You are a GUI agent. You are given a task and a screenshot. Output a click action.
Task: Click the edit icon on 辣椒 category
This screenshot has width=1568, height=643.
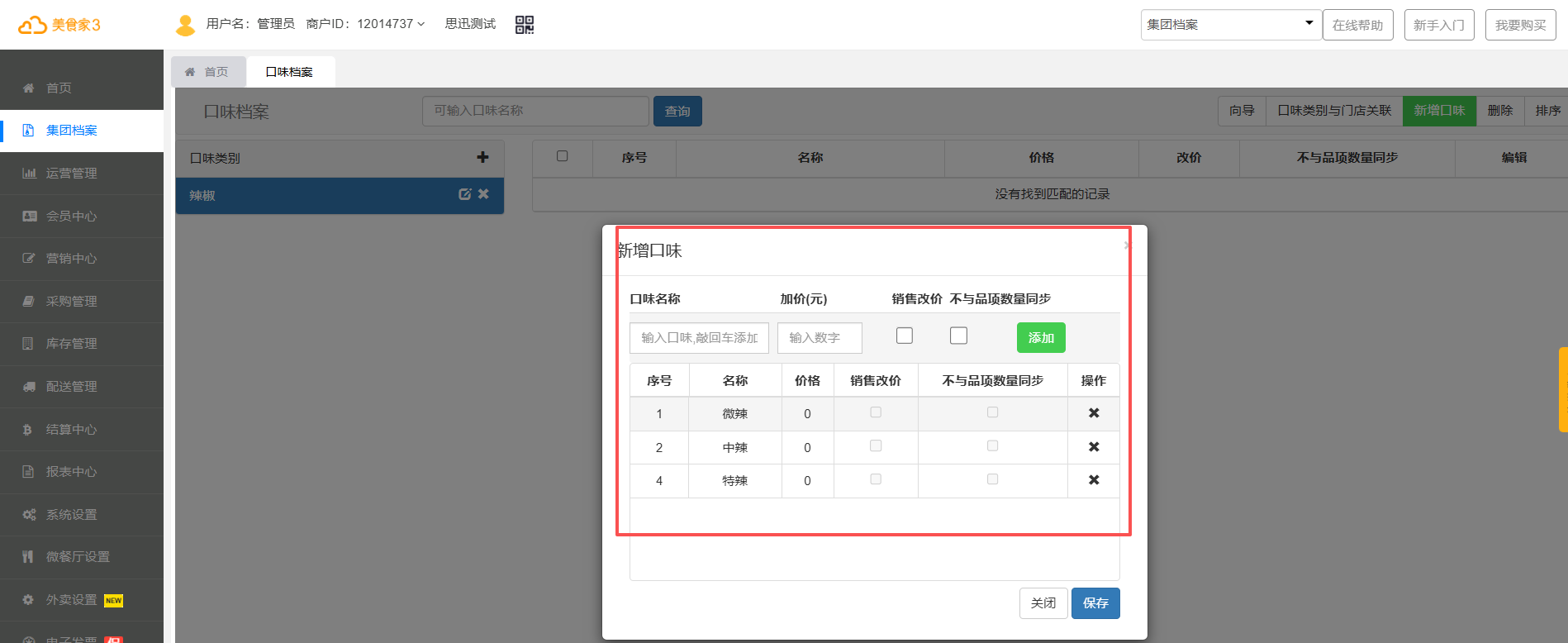(x=464, y=194)
